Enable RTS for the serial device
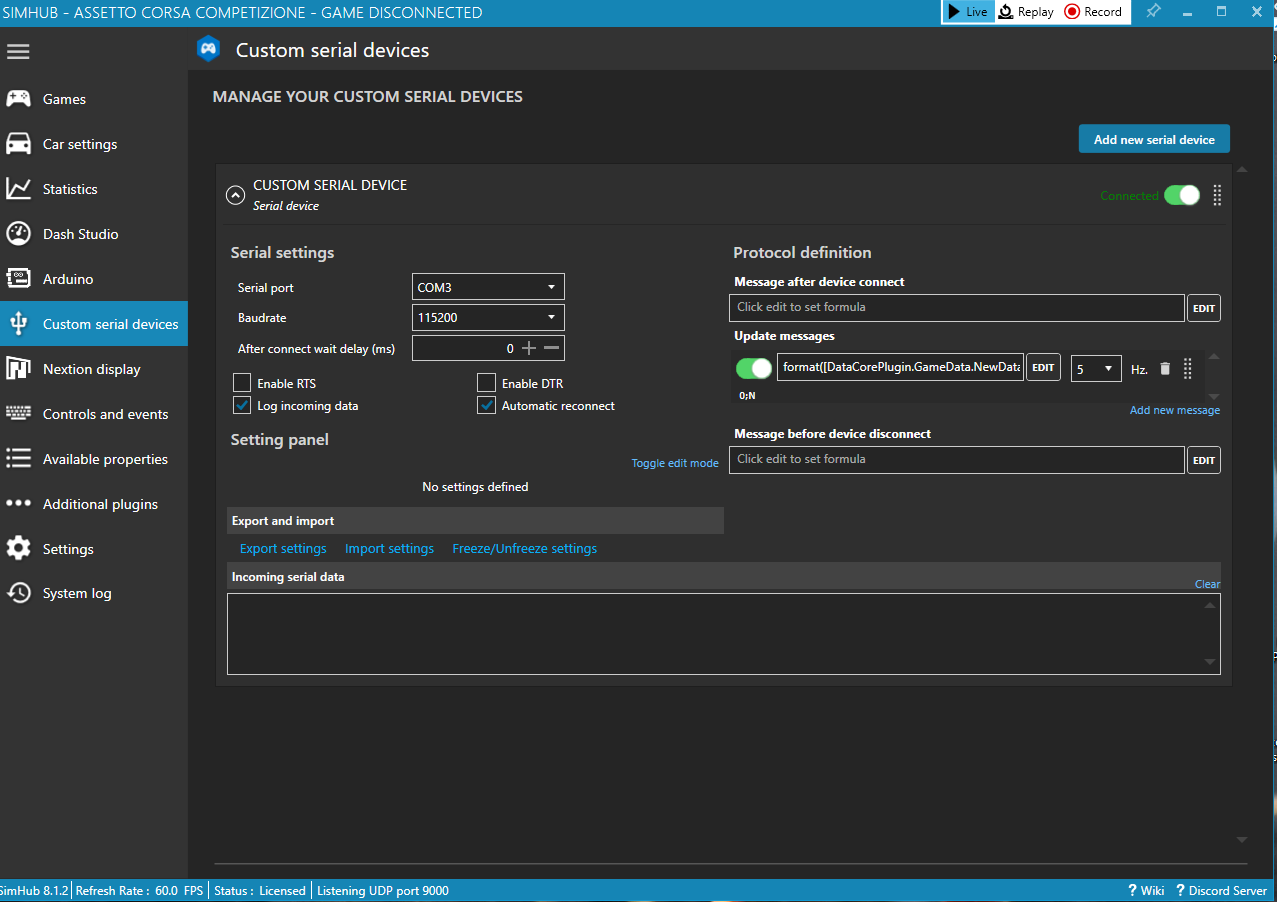 coord(241,382)
